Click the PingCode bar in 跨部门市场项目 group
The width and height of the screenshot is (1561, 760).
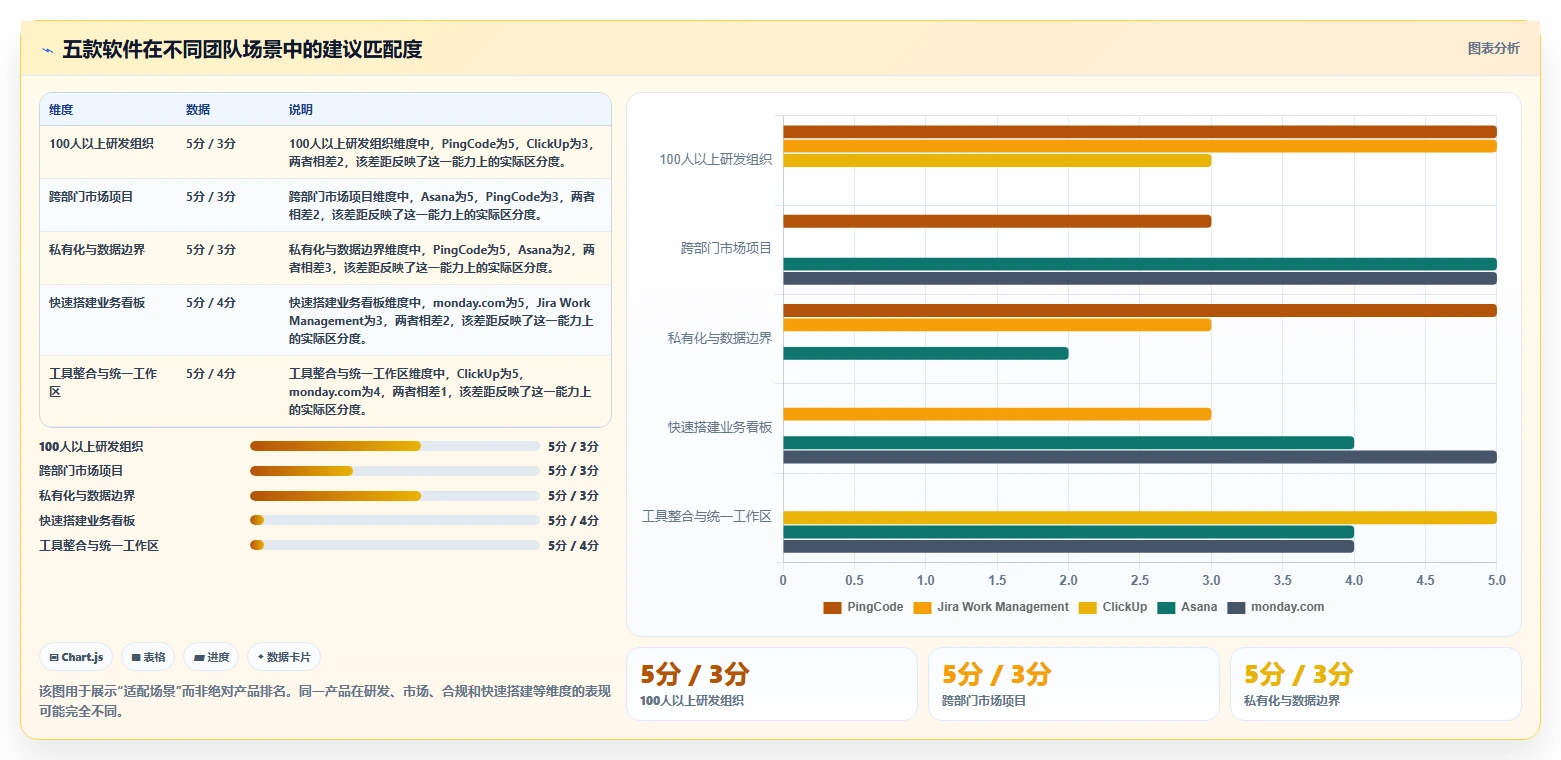[x=997, y=221]
